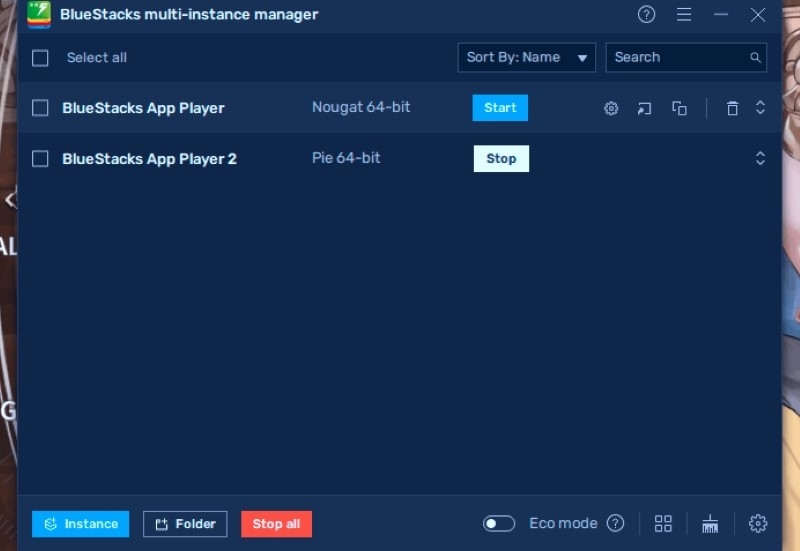Clone the BlueStacks App Player instance
This screenshot has height=551, width=800.
click(x=679, y=108)
